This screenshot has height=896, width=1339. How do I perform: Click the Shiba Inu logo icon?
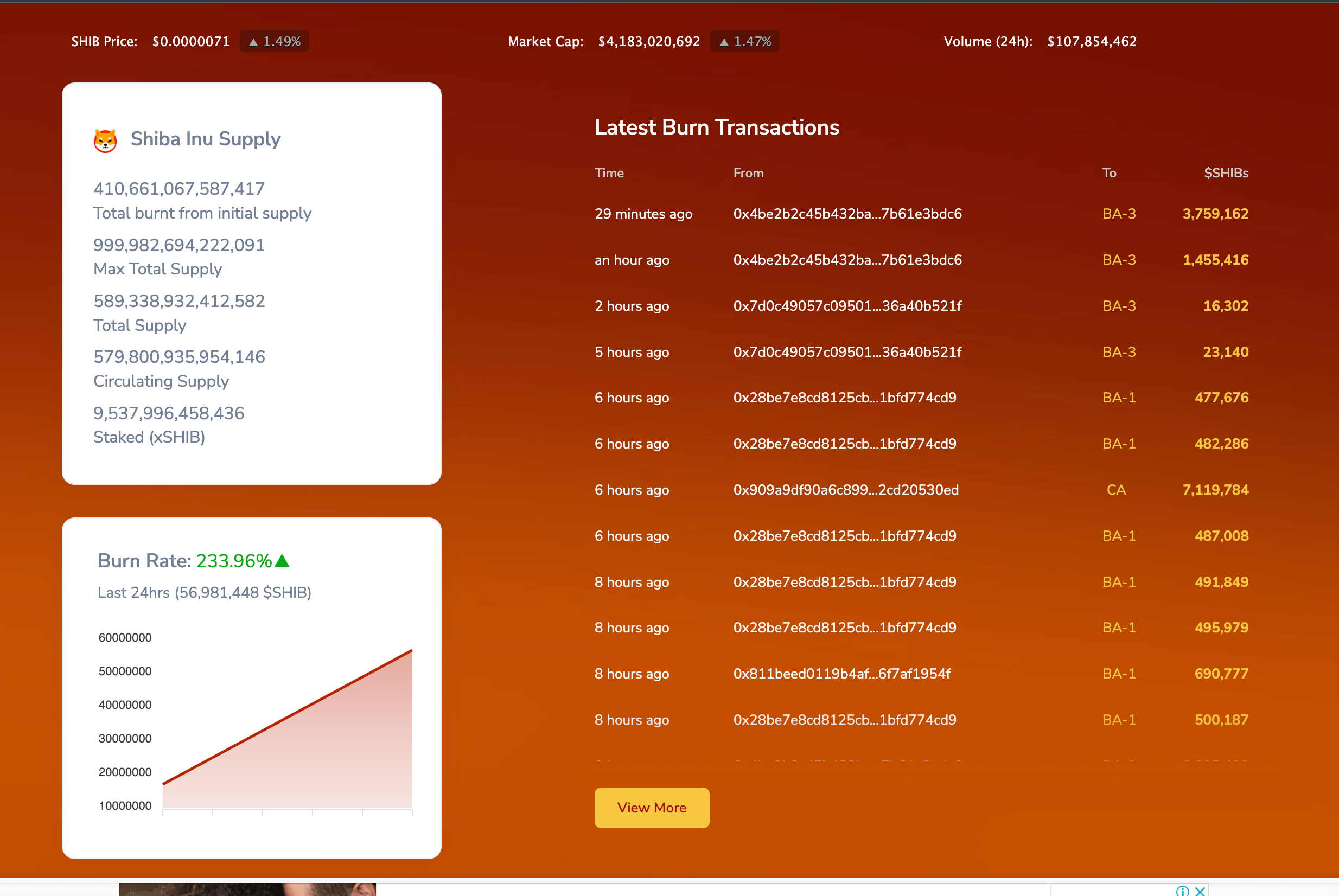pyautogui.click(x=105, y=140)
